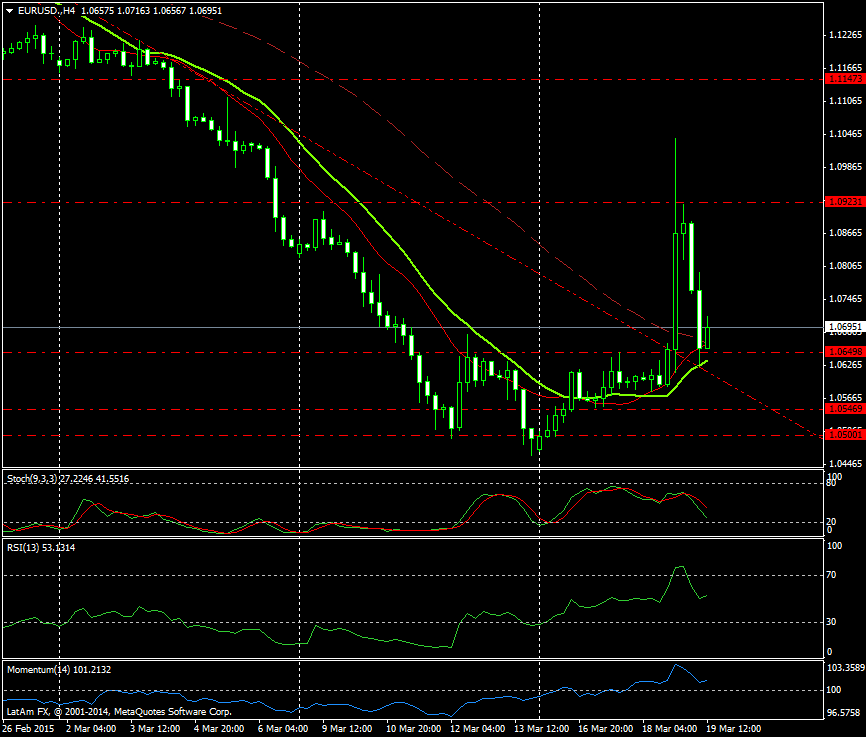The image size is (866, 737).
Task: Click the 1.06498 red price level label
Action: pos(843,352)
